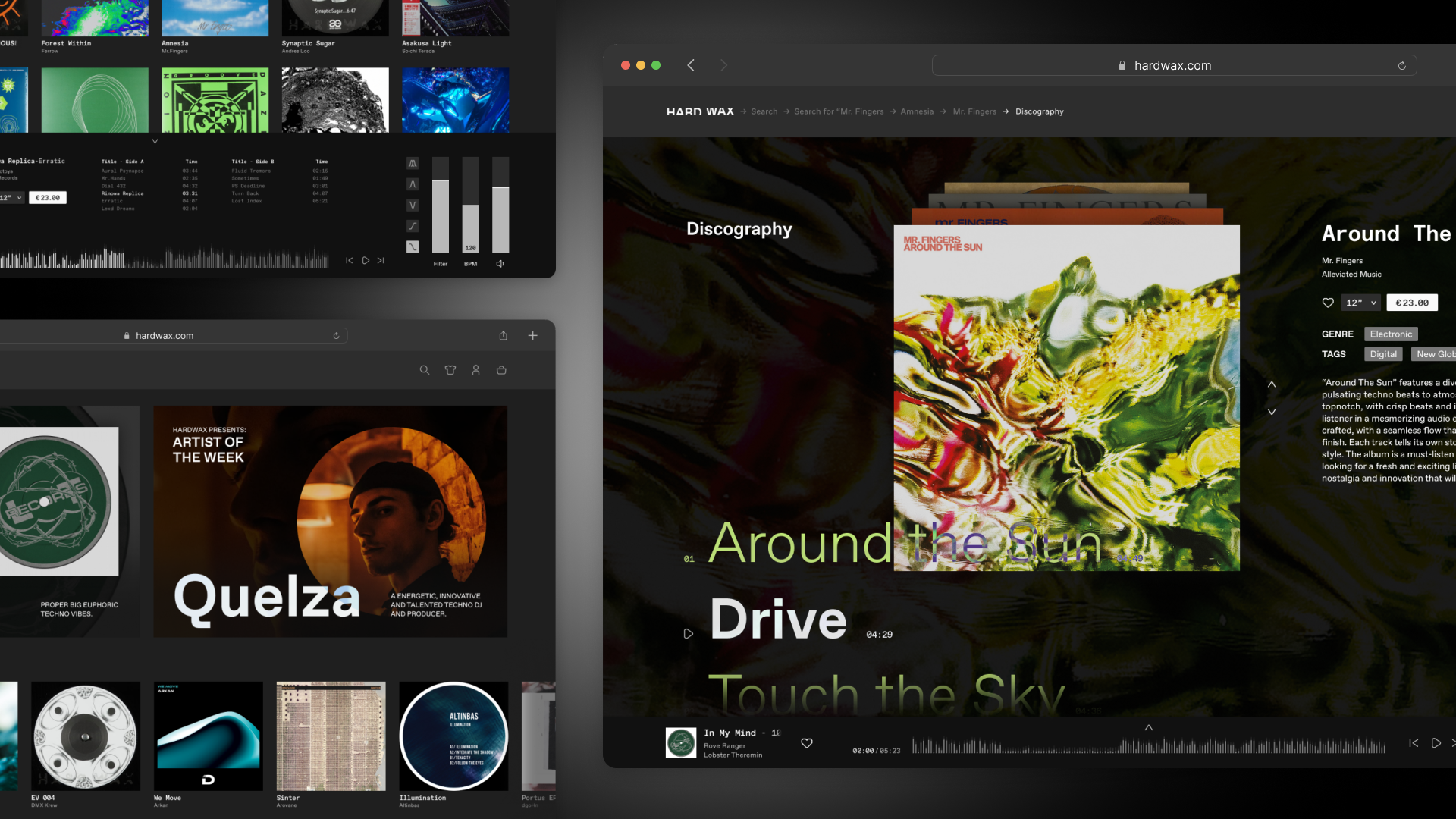The height and width of the screenshot is (819, 1456).
Task: Select the Aural Psynapse track row
Action: [x=149, y=171]
